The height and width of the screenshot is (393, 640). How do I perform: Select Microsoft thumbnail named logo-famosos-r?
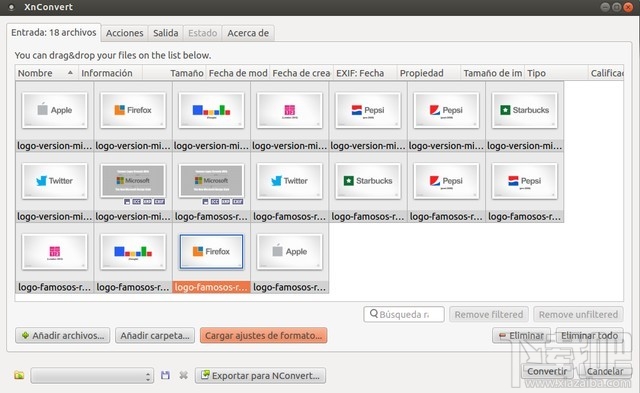pos(211,180)
